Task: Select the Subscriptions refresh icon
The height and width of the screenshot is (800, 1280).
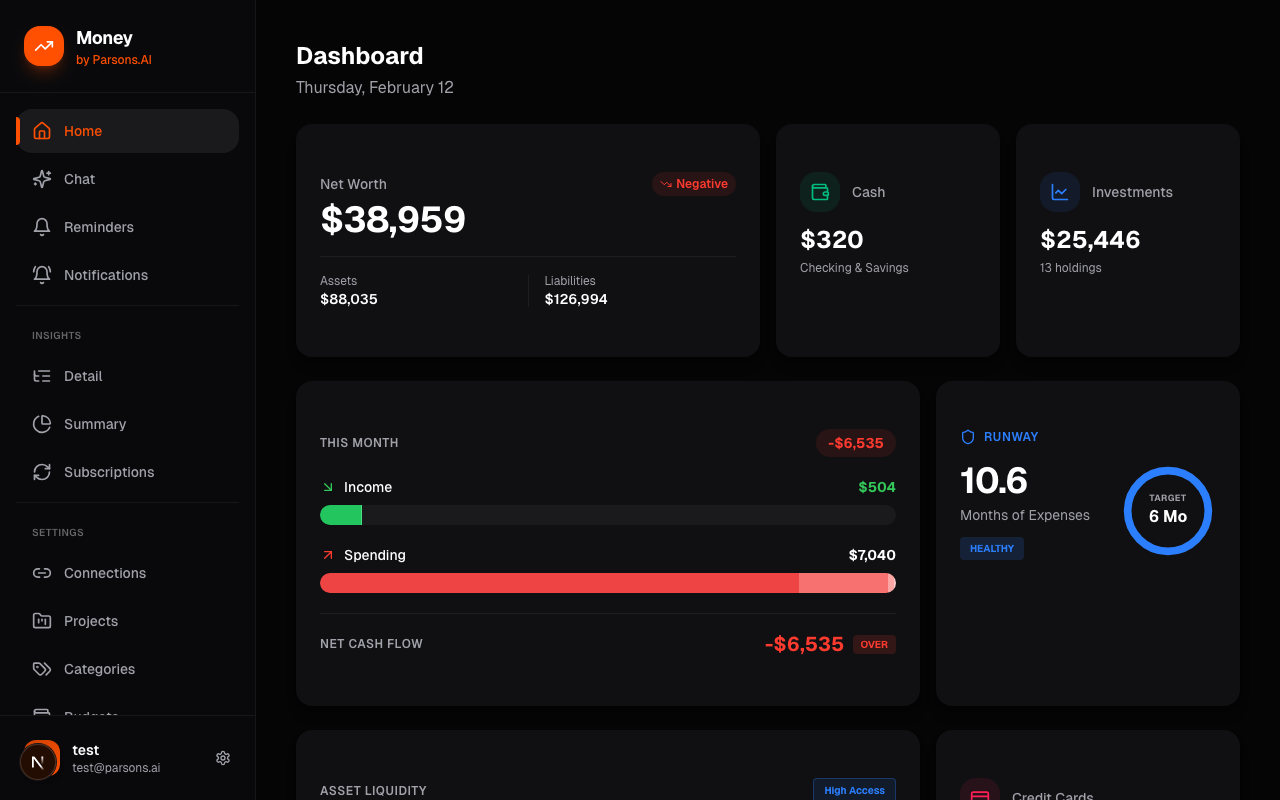Action: (42, 471)
